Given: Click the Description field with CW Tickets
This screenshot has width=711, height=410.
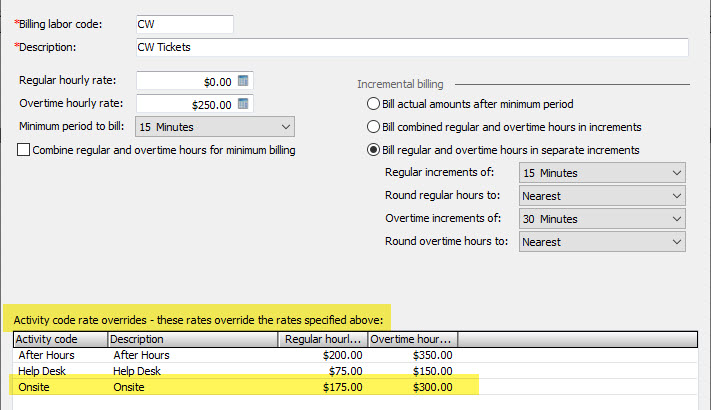Looking at the screenshot, I should 412,47.
